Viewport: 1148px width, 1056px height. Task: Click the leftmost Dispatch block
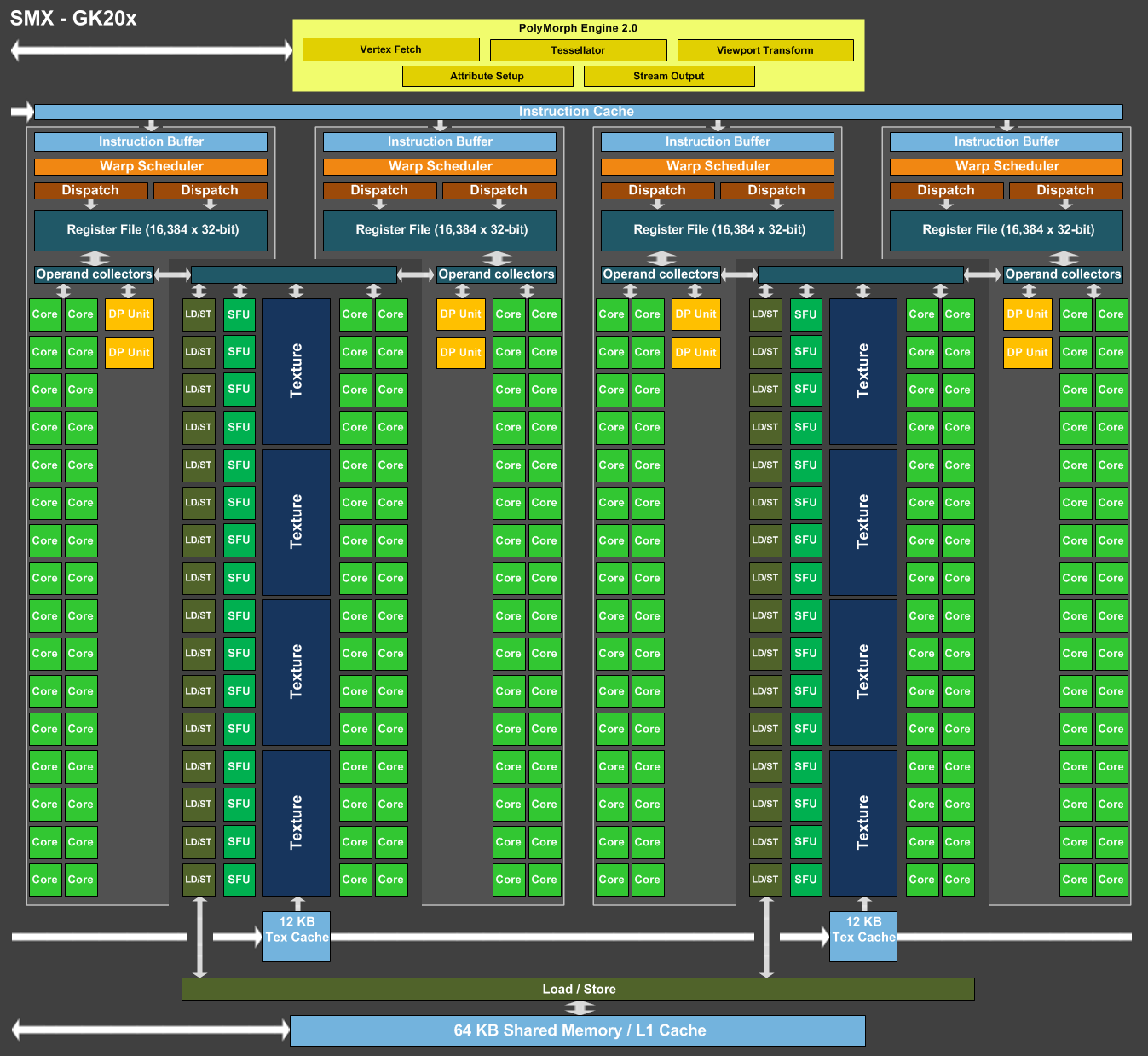91,191
